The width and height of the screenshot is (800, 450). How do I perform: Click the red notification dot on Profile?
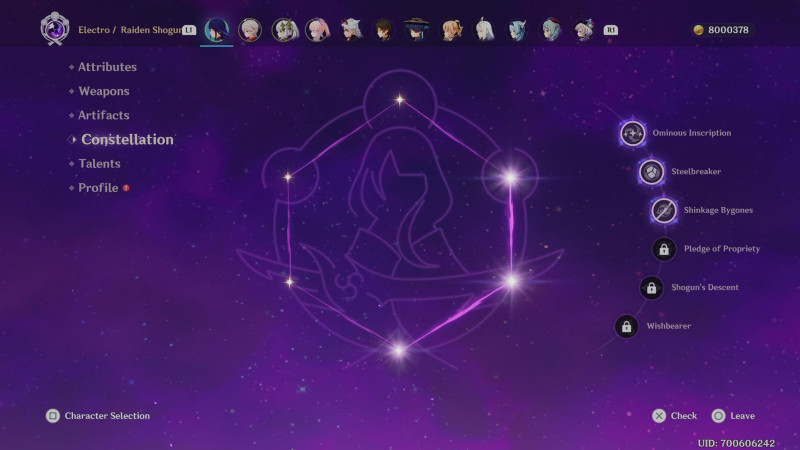pos(126,188)
